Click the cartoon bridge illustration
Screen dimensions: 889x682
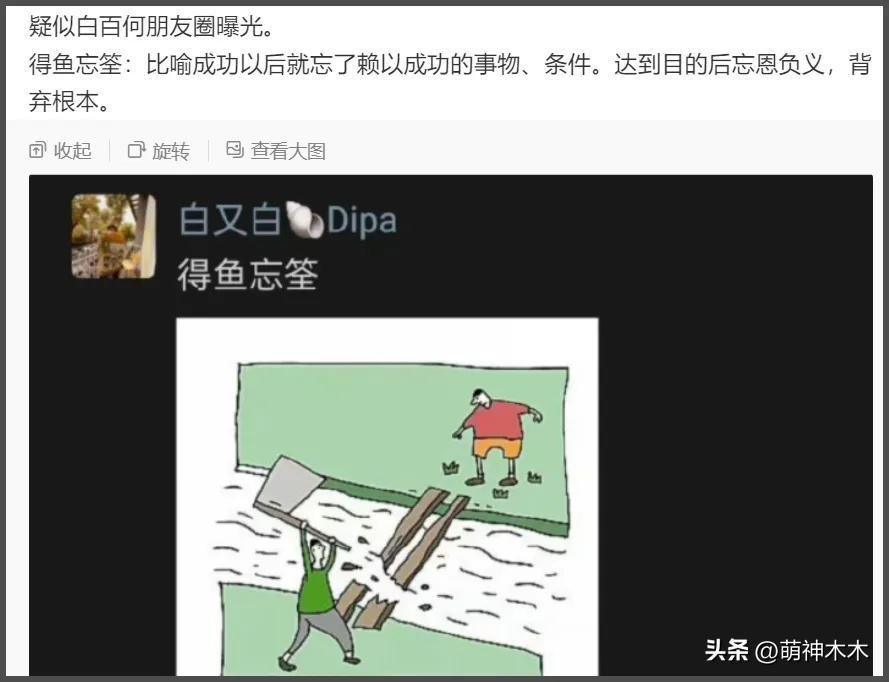click(387, 497)
